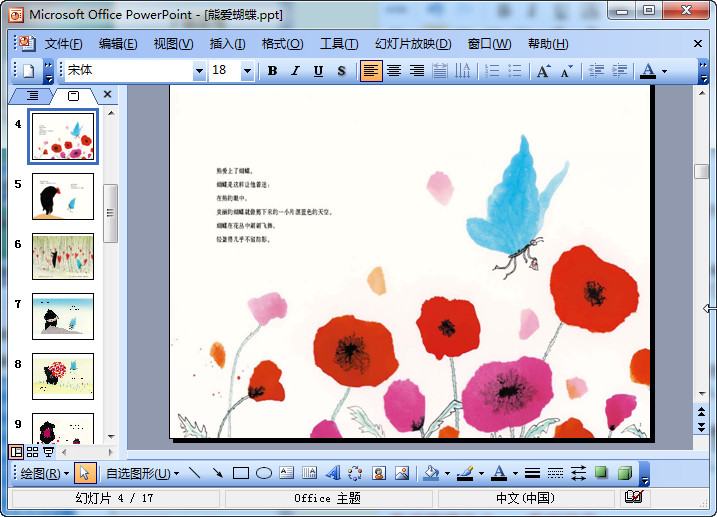Select slide 5 thumbnail

pyautogui.click(x=63, y=197)
